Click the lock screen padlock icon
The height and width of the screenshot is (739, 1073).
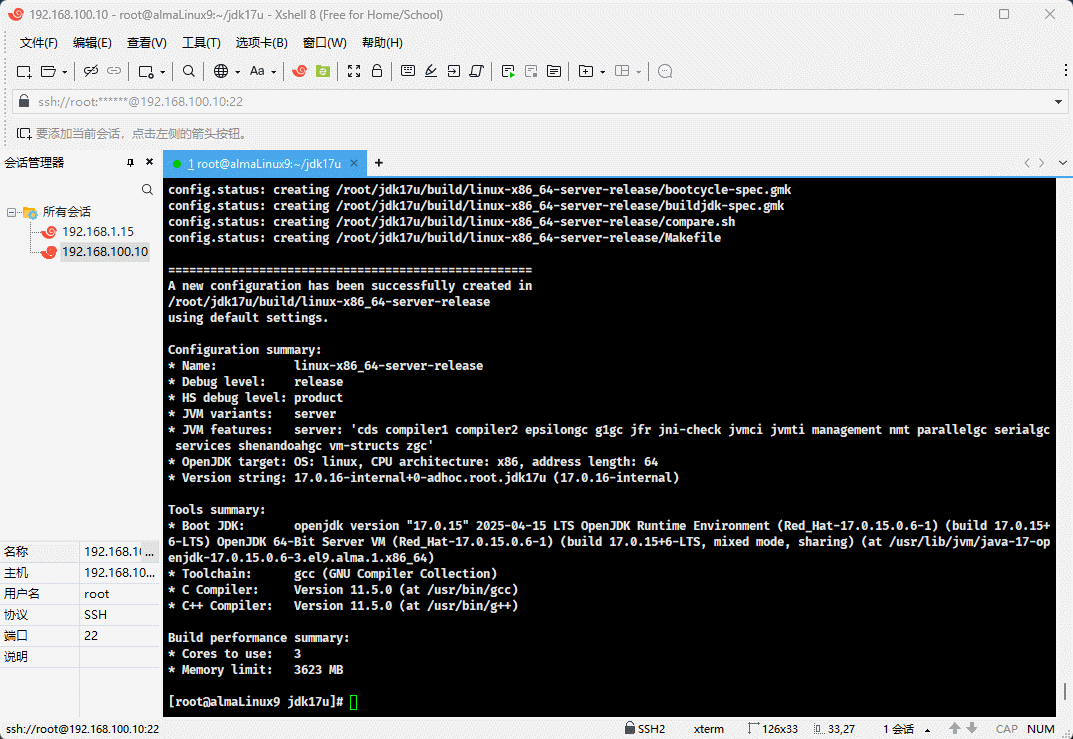pyautogui.click(x=377, y=71)
